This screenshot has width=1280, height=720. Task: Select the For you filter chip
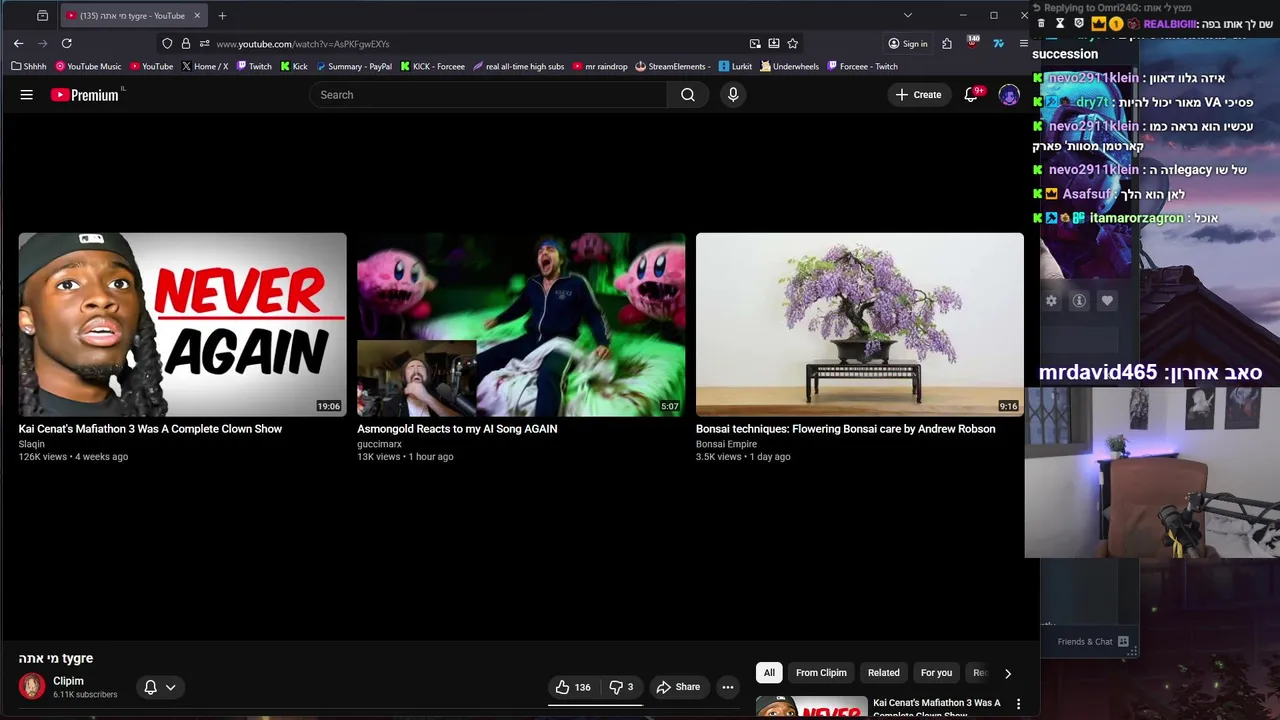tap(936, 673)
